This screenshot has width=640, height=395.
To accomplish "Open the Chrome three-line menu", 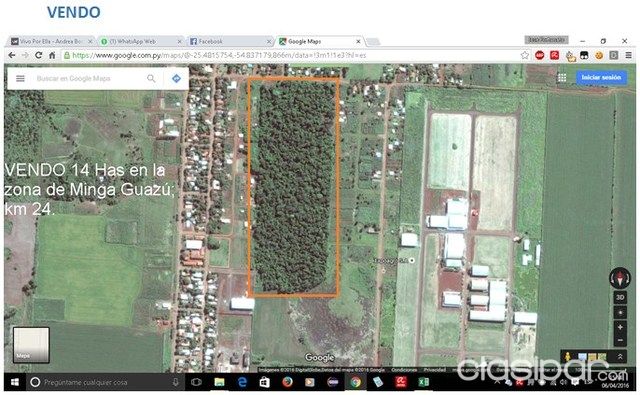I will pos(629,55).
